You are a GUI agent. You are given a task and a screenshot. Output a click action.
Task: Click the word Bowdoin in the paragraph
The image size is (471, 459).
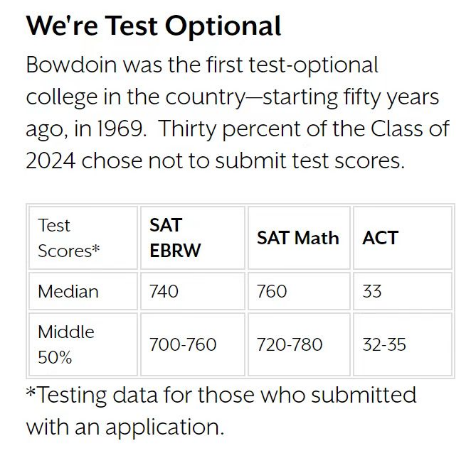point(71,65)
